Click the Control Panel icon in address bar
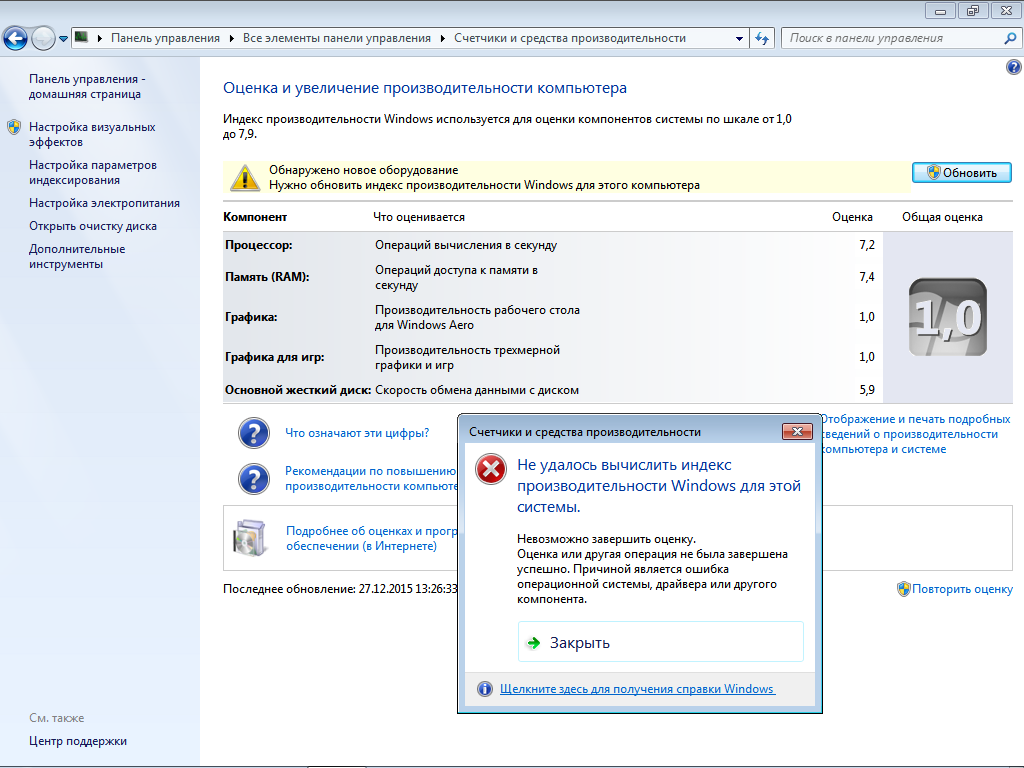This screenshot has width=1024, height=768. point(82,37)
